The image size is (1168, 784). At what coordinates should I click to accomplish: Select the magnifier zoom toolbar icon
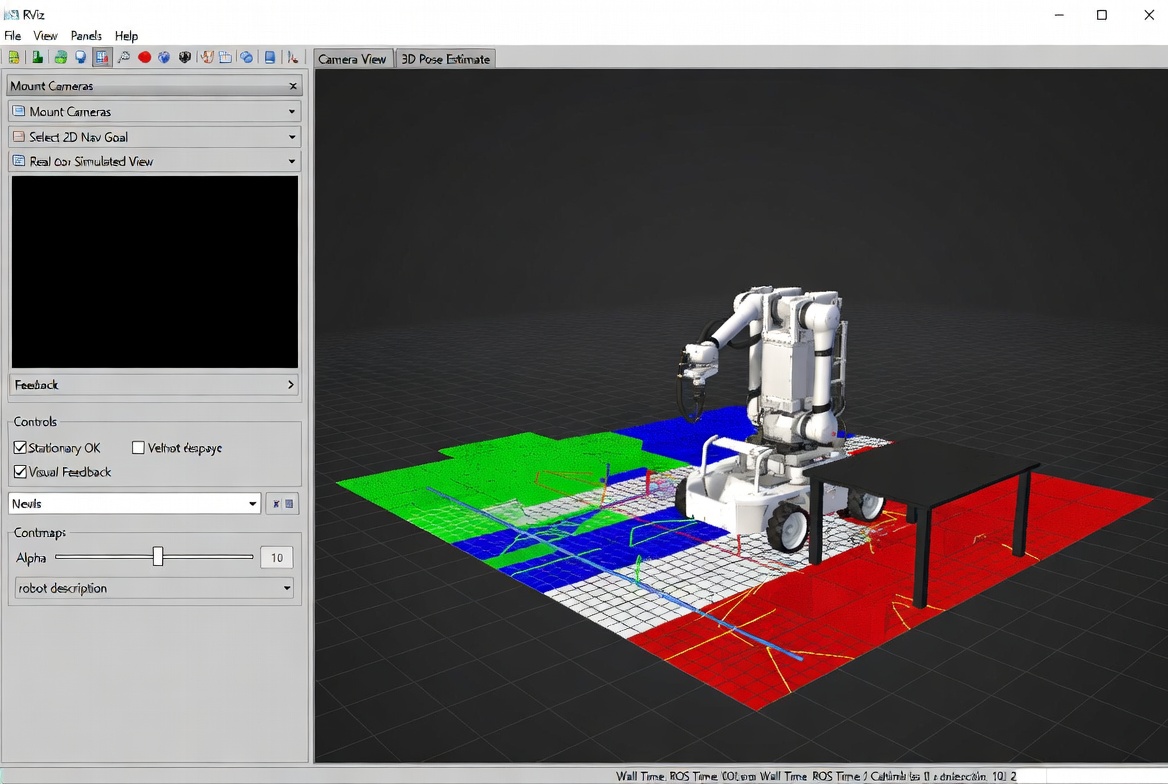(124, 57)
